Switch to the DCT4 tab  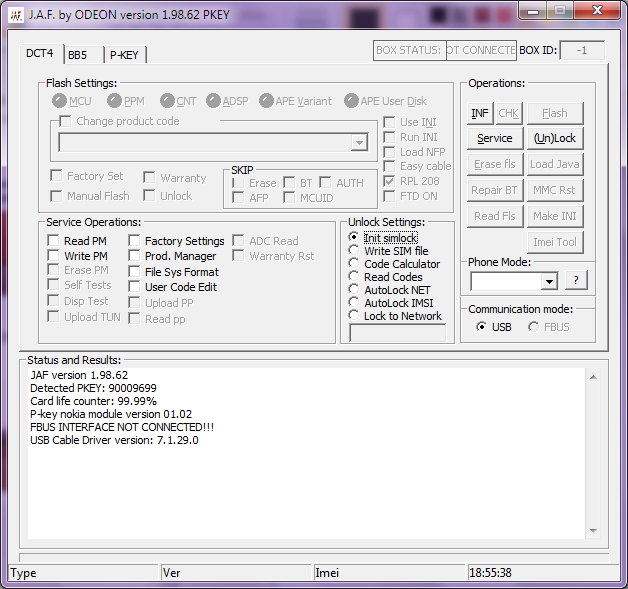(x=40, y=54)
